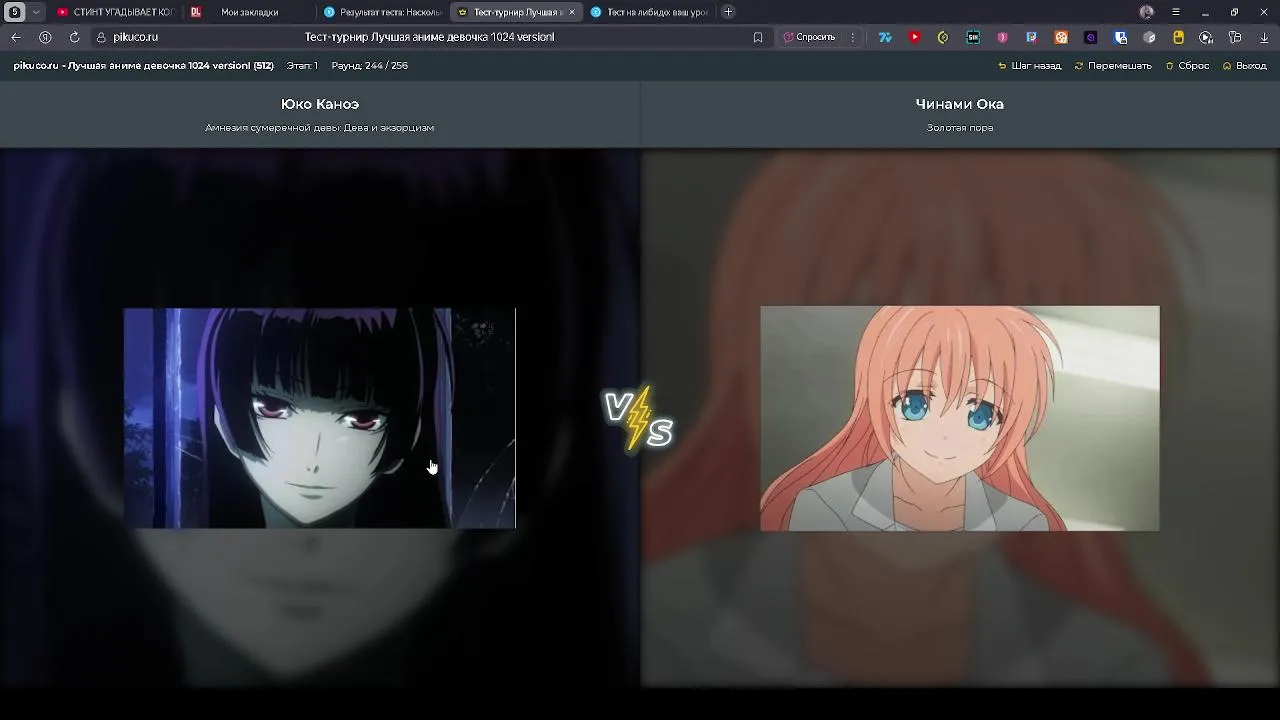The image size is (1280, 720).
Task: Switch to the Тест на либидо tab
Action: pos(650,12)
